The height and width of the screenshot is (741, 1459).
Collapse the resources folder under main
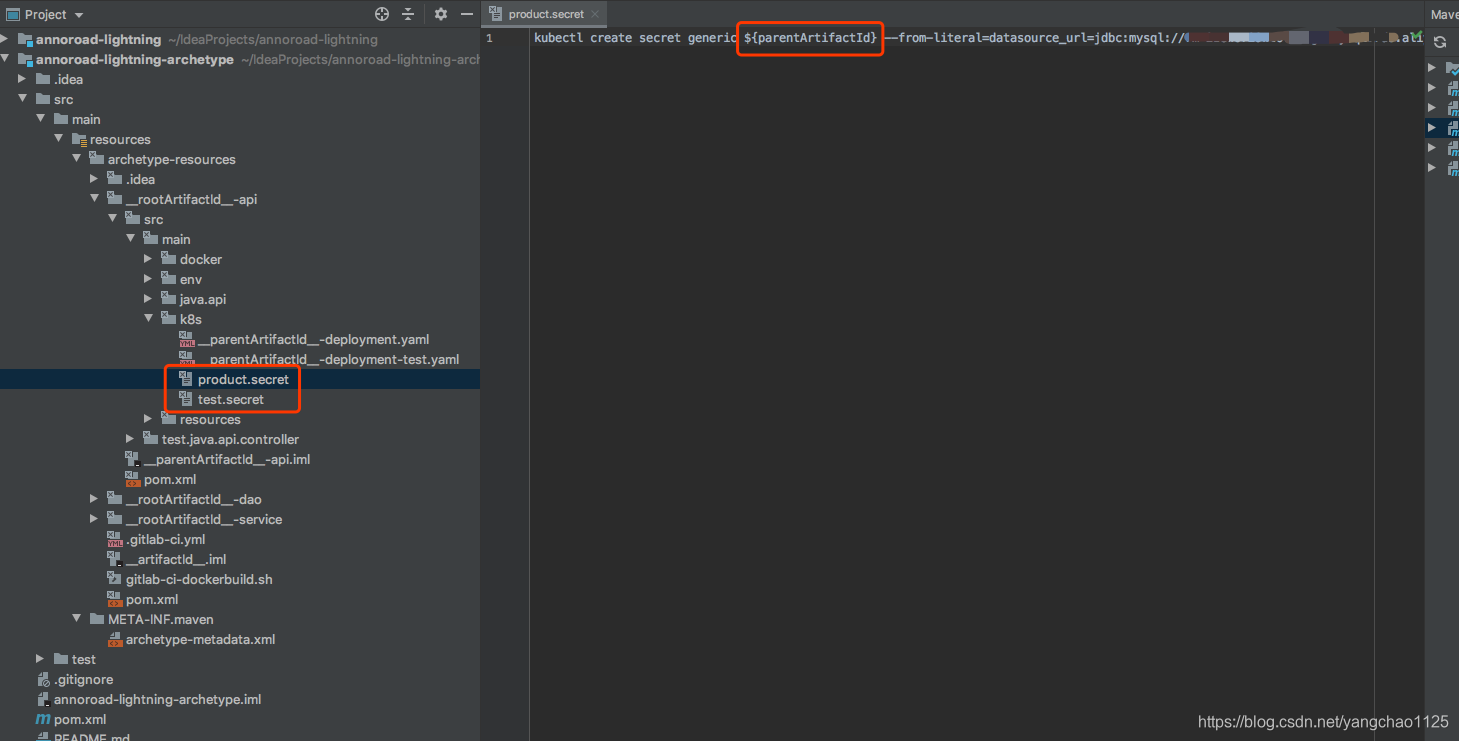(59, 139)
